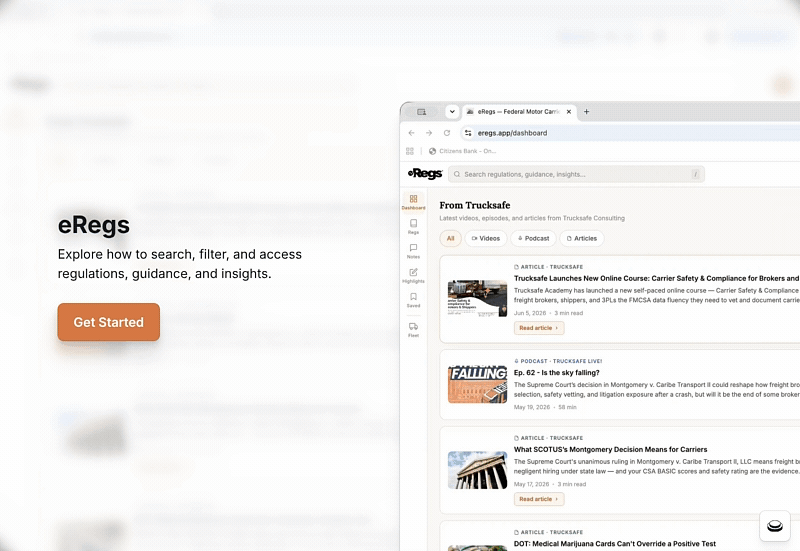Open the Highlights sidebar icon
Screen dimensions: 800x551
[x=413, y=275]
